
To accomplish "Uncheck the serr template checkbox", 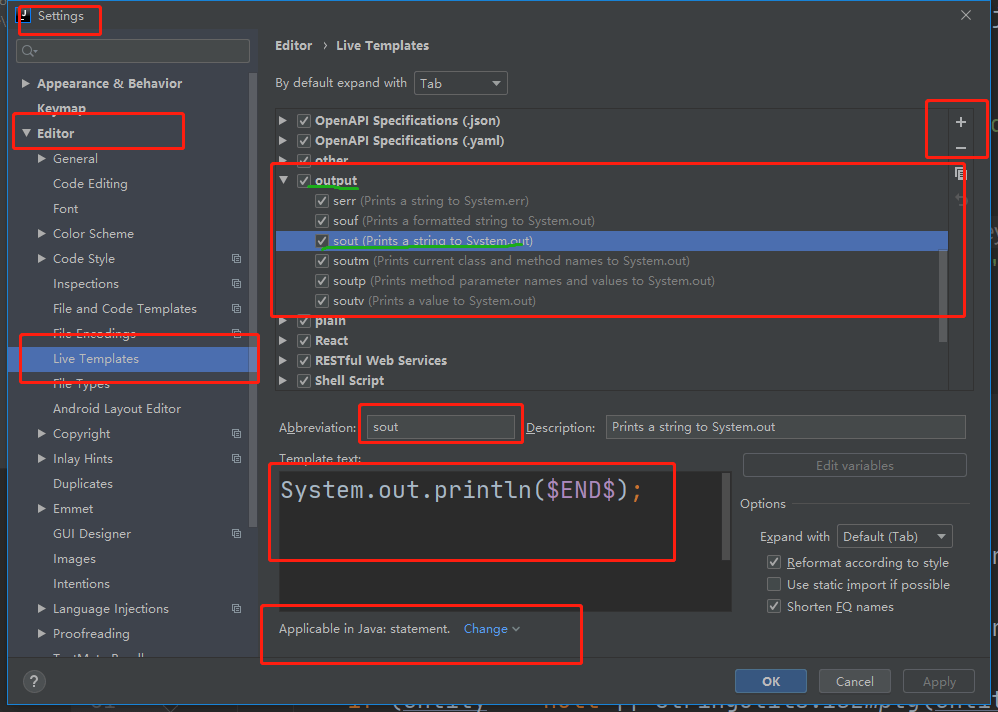I will (322, 201).
